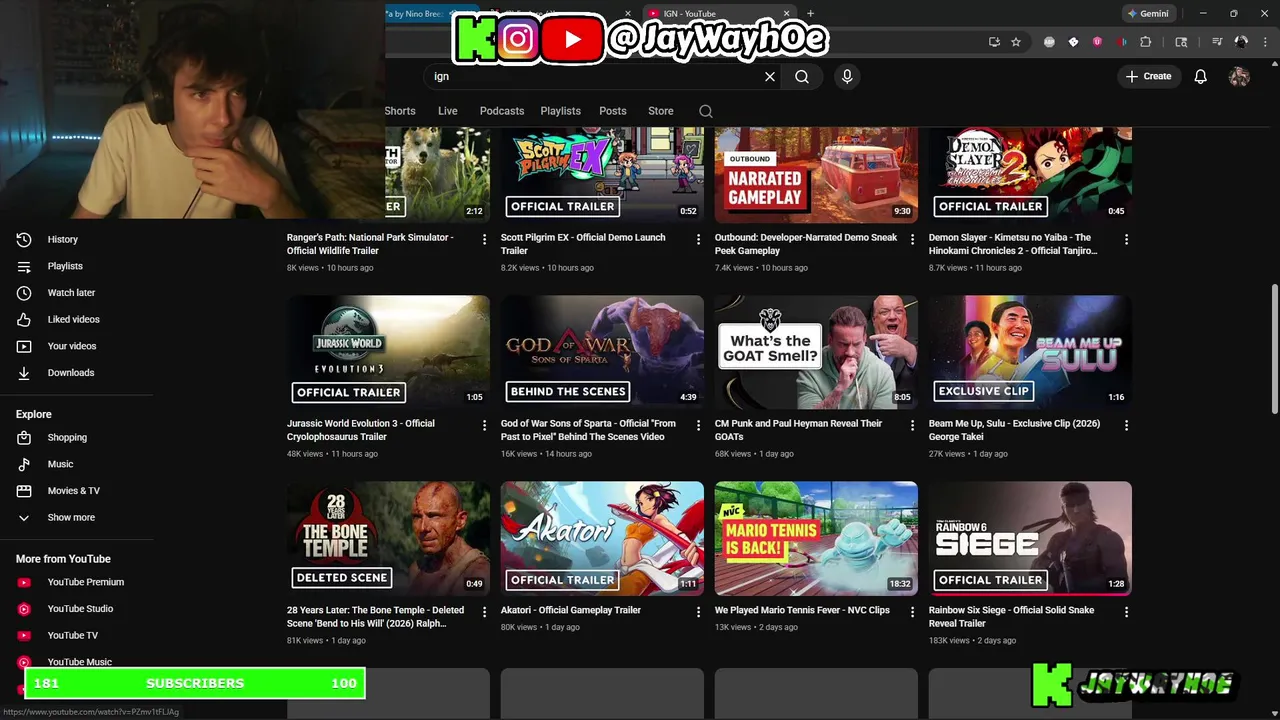Image resolution: width=1280 pixels, height=720 pixels.
Task: Switch to the Store channel tab
Action: (x=661, y=111)
